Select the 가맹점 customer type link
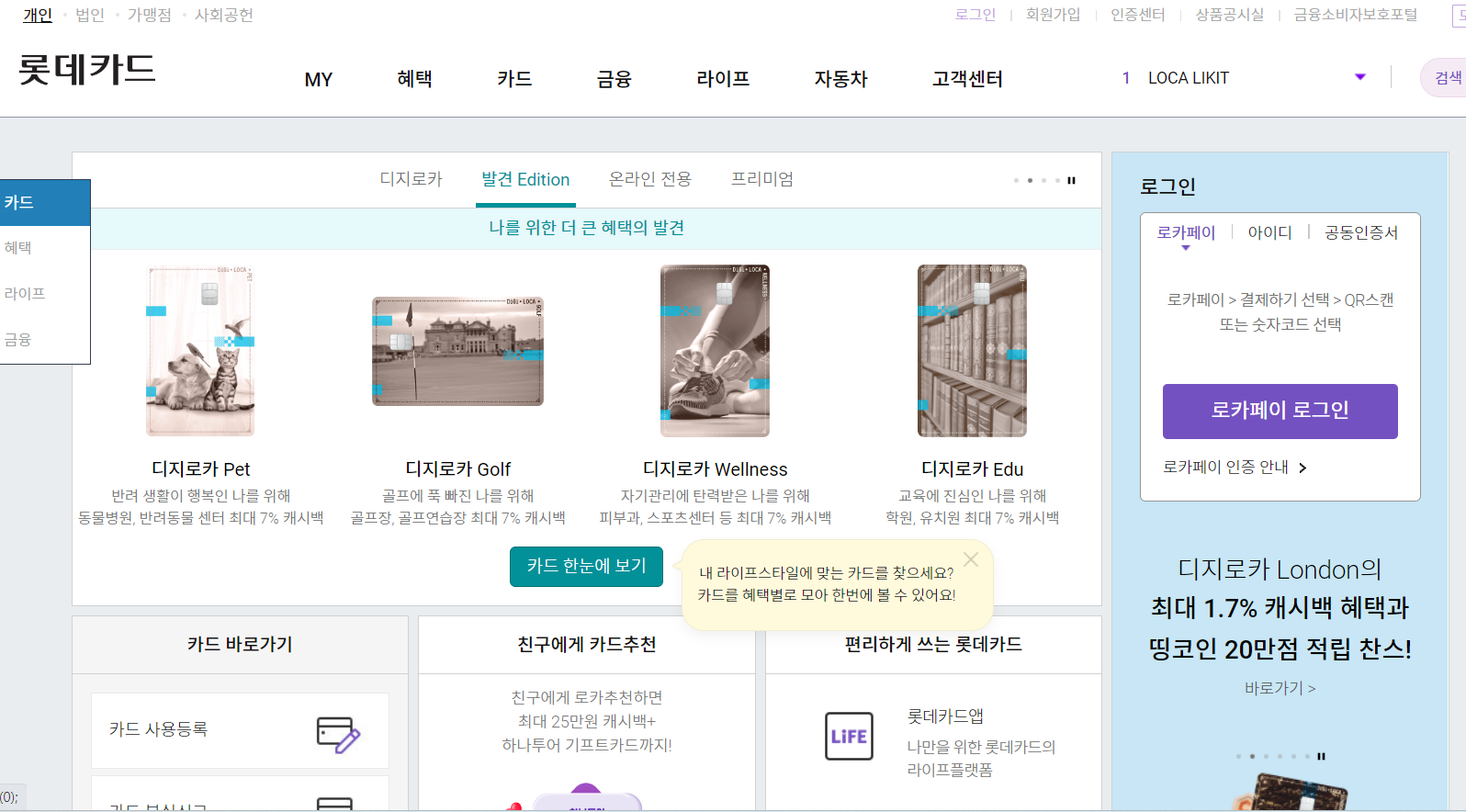Image resolution: width=1466 pixels, height=812 pixels. tap(149, 15)
